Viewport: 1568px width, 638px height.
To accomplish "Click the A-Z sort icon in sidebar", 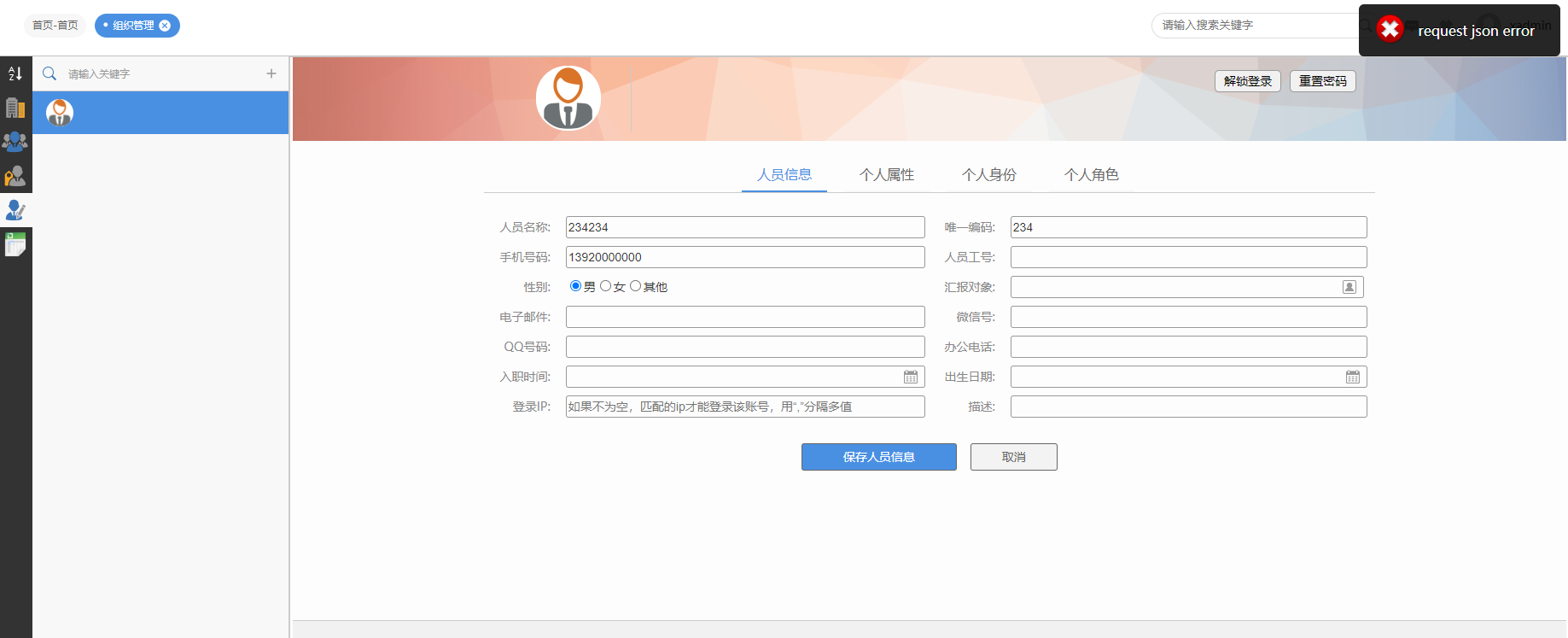I will coord(15,73).
